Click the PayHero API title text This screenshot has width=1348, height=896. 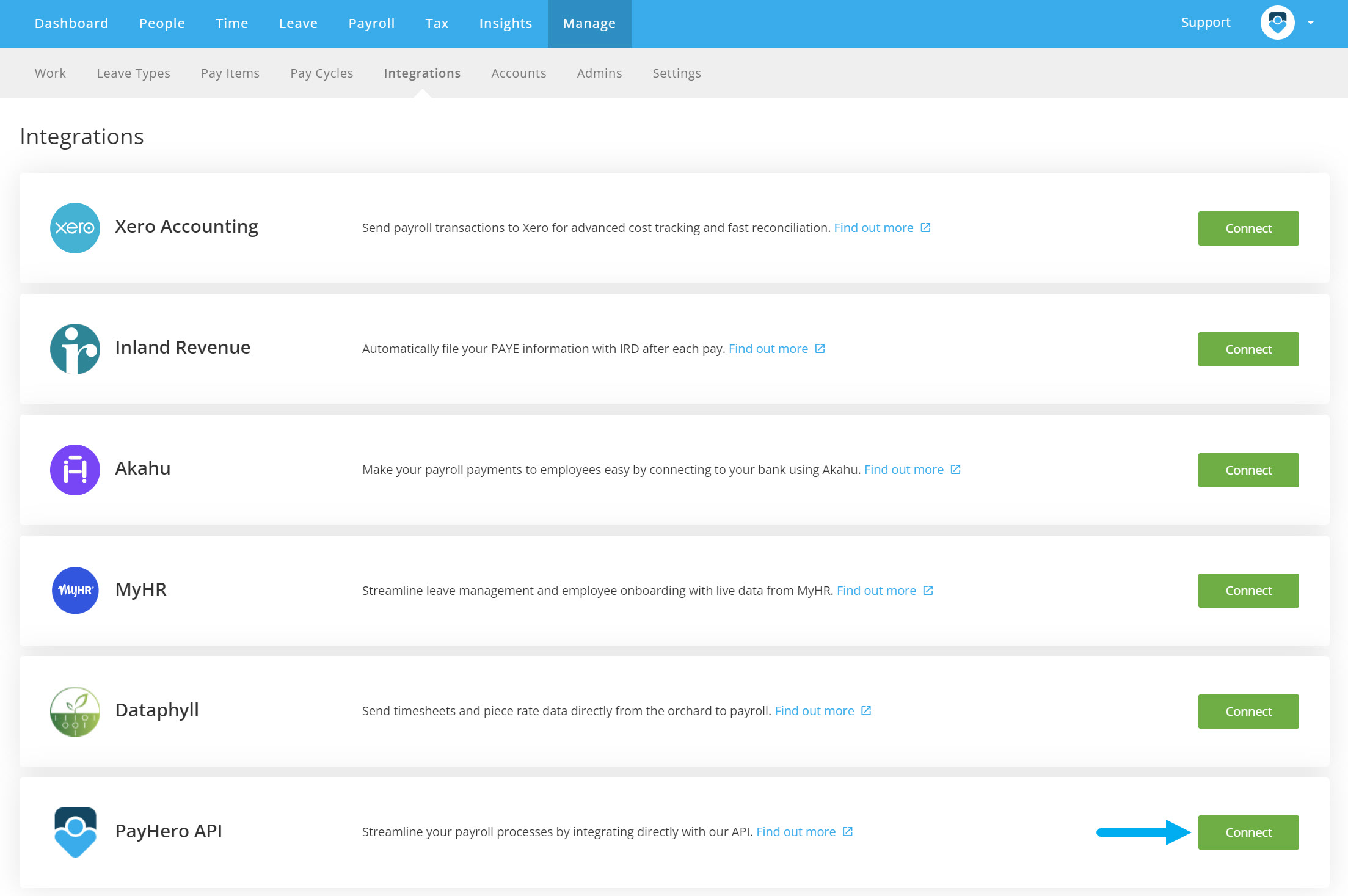pos(169,831)
